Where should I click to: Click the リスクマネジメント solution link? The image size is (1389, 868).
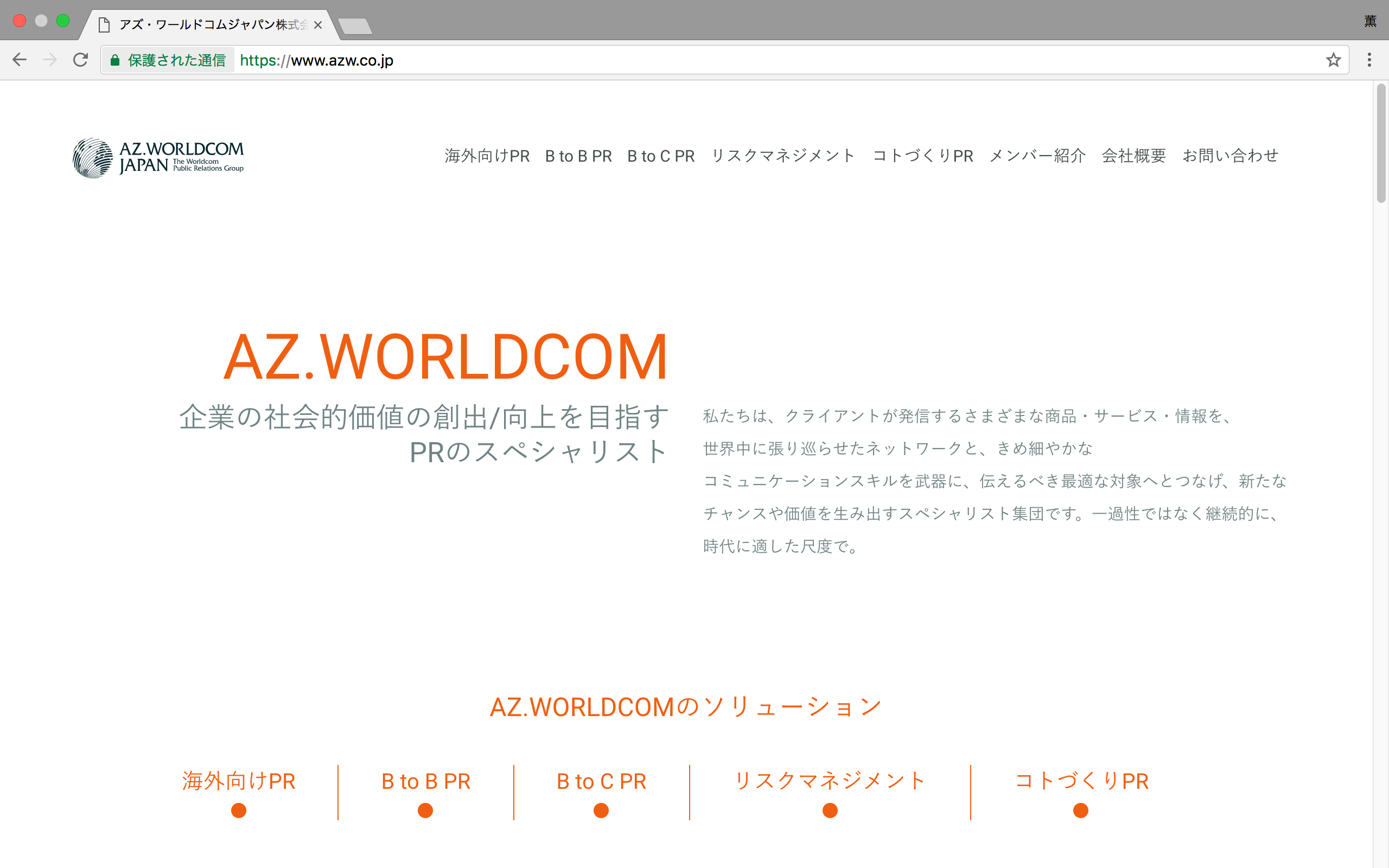point(830,781)
